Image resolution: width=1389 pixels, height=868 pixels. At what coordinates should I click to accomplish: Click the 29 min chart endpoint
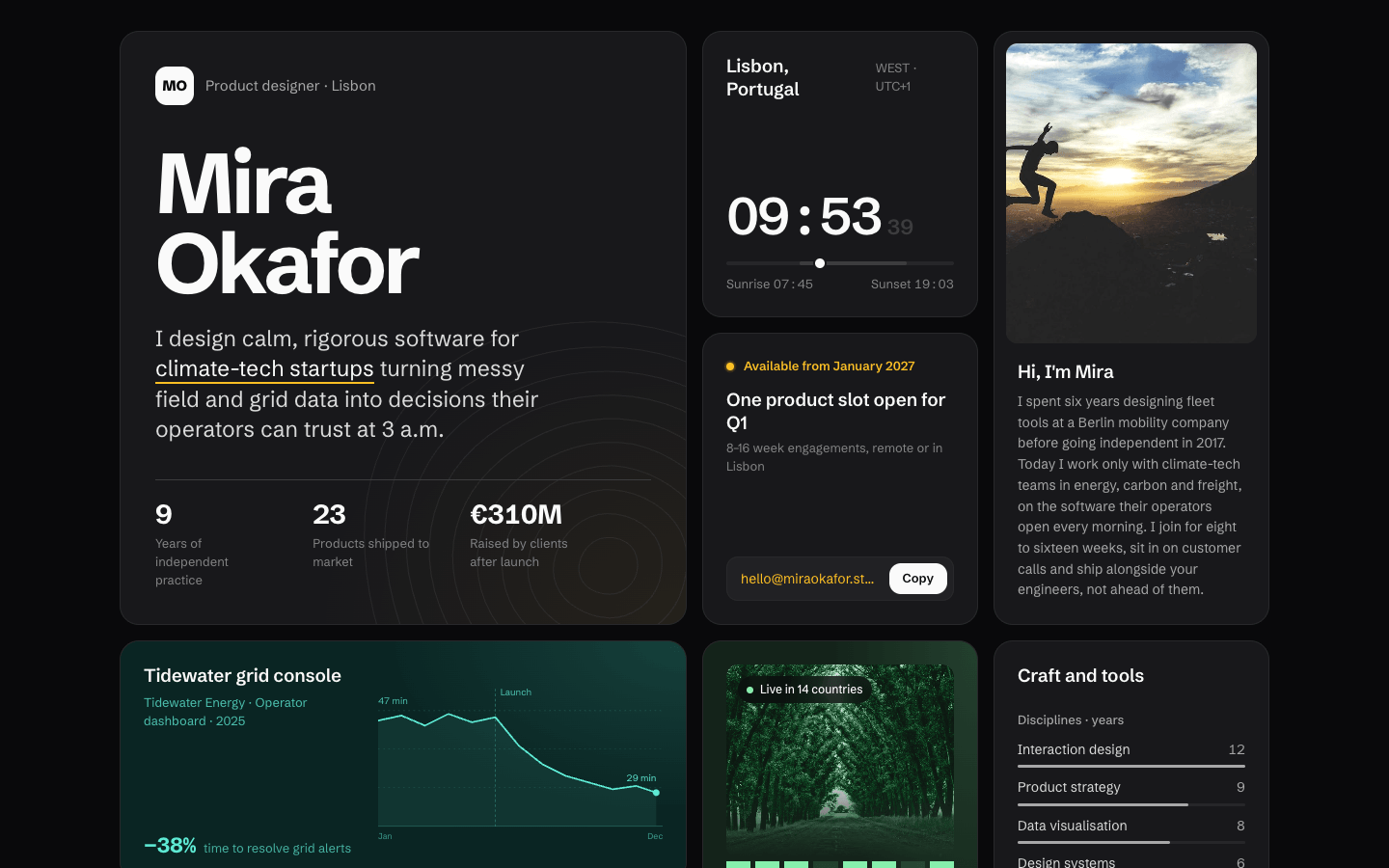coord(656,793)
